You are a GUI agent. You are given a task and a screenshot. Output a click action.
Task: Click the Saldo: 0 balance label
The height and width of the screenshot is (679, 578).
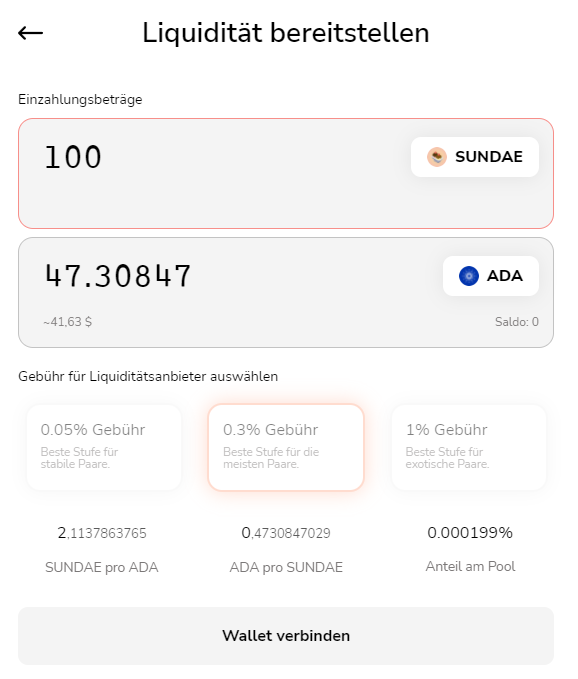tap(517, 322)
